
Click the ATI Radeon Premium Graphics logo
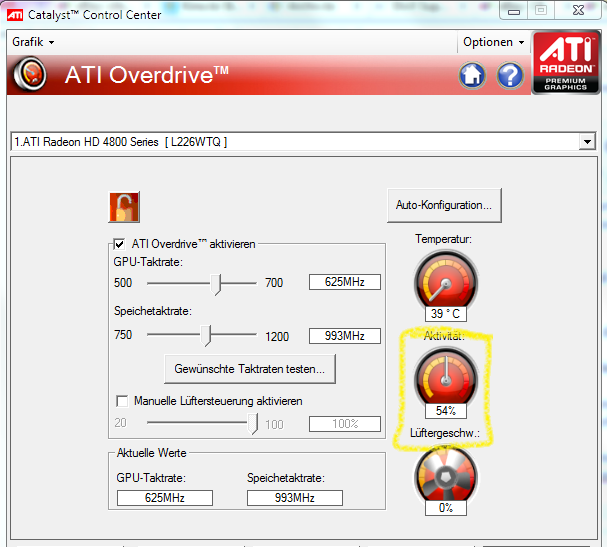tap(566, 63)
